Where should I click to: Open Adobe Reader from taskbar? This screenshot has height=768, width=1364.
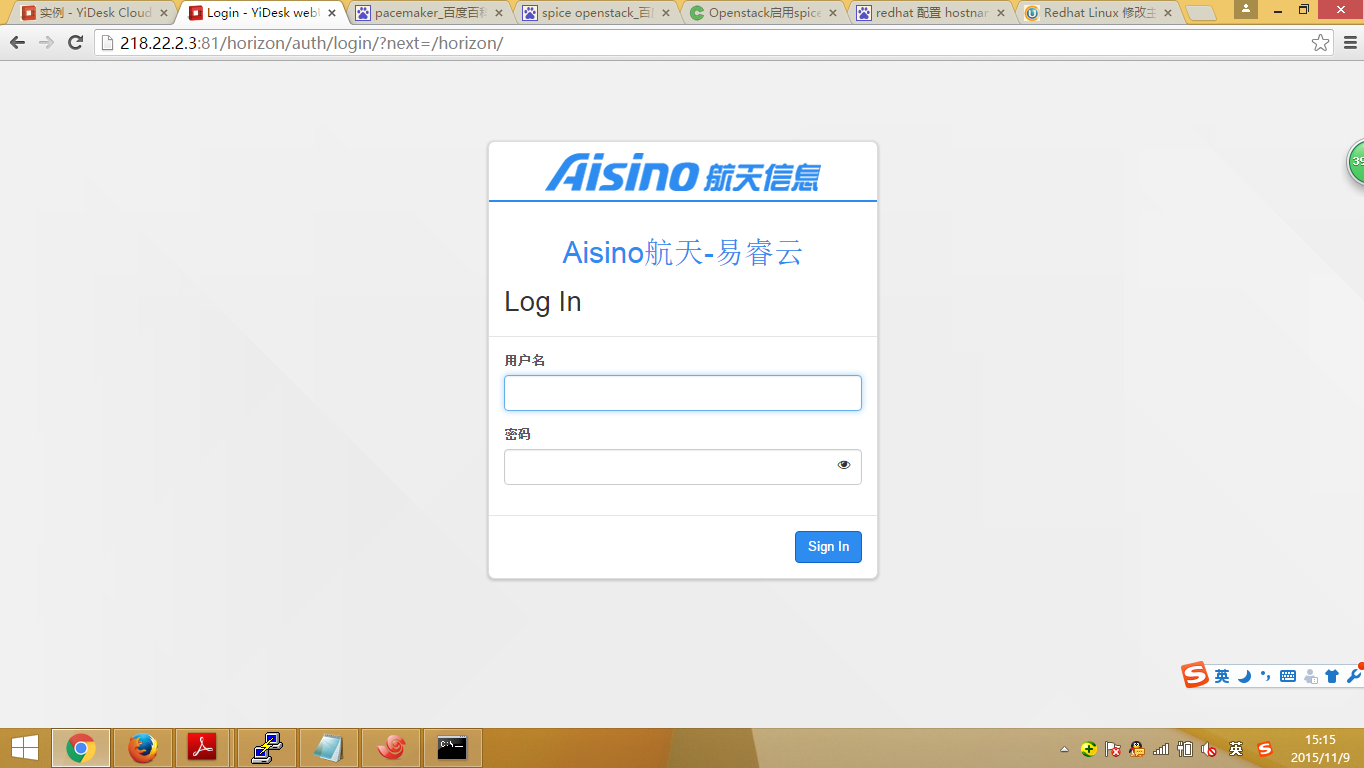(x=203, y=748)
